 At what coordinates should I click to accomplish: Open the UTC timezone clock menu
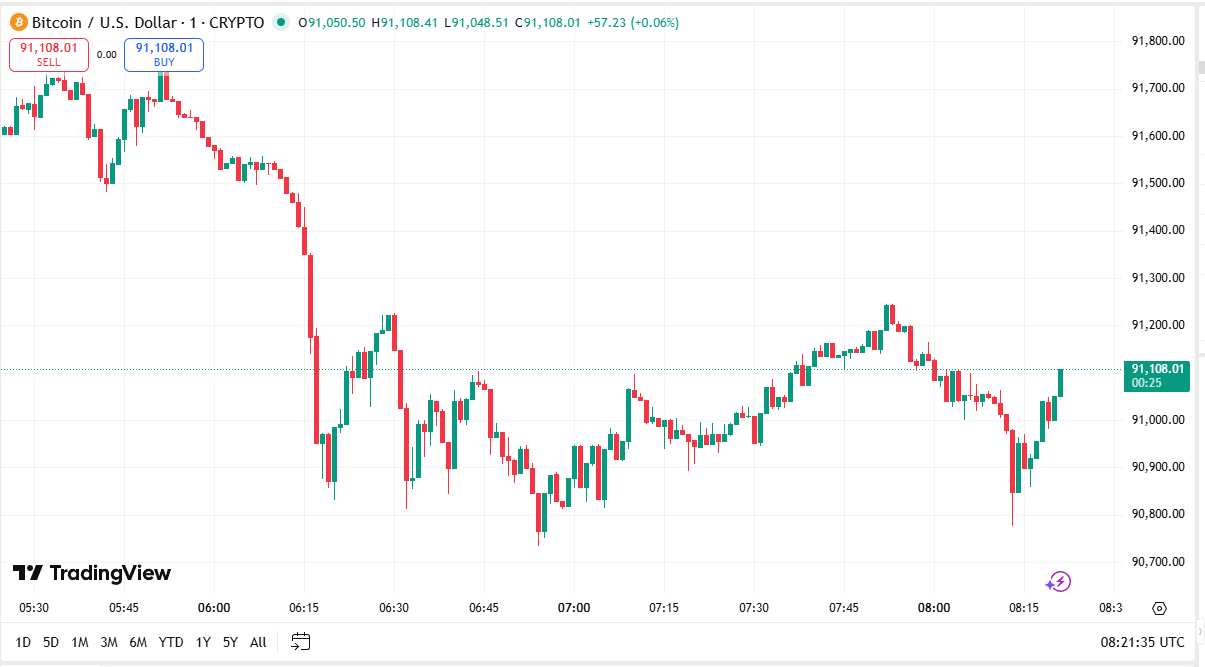1142,642
